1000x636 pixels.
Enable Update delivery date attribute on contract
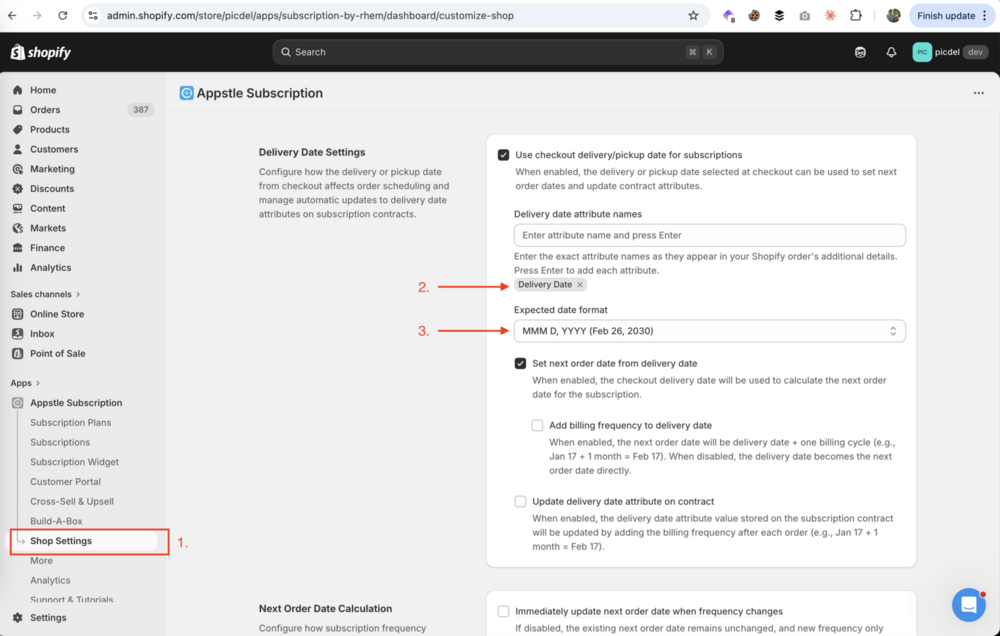(520, 501)
